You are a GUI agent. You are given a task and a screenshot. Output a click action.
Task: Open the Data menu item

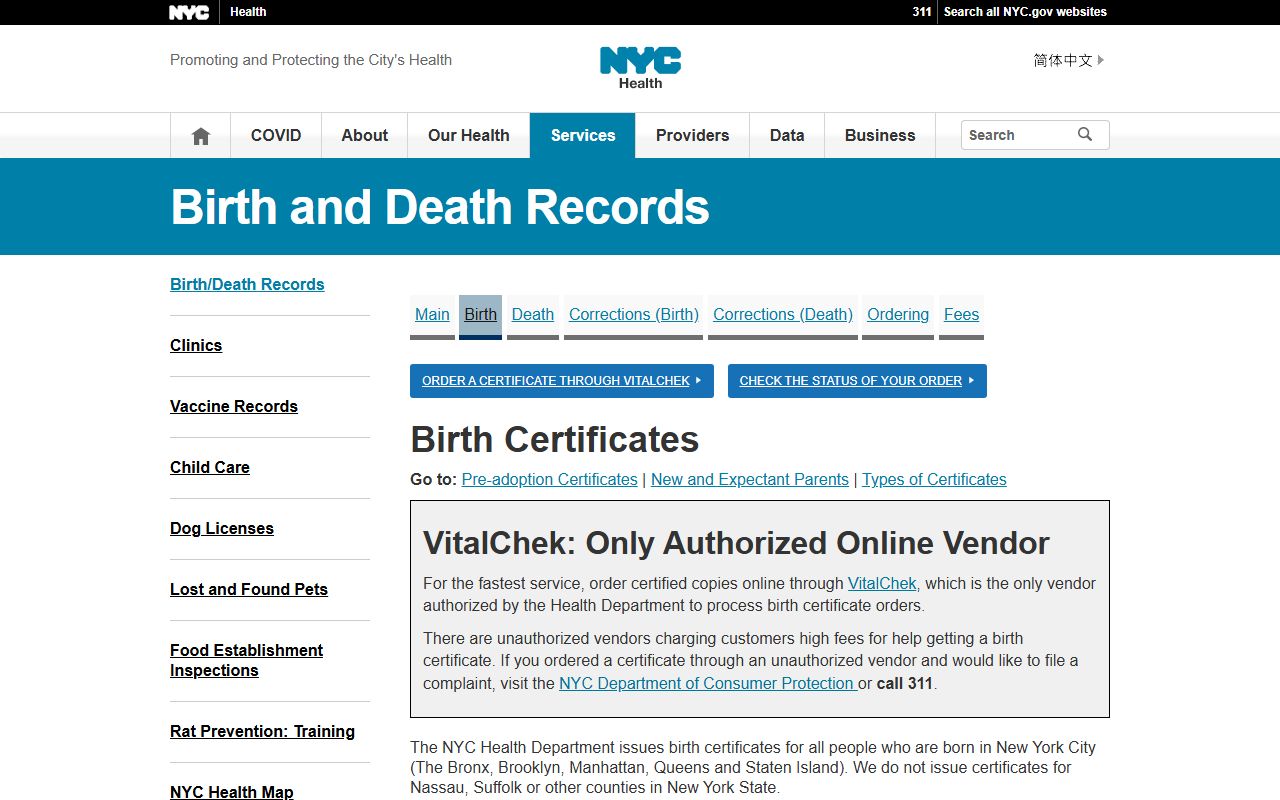click(x=787, y=135)
